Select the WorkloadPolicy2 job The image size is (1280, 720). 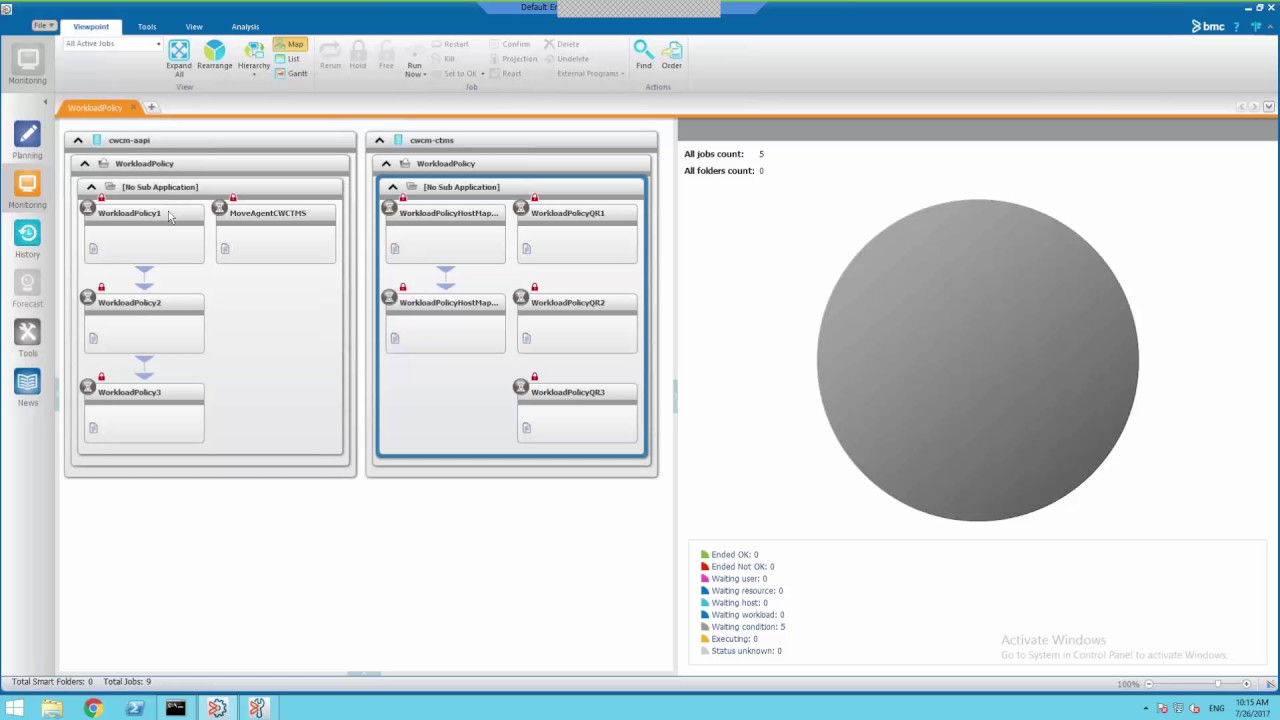pyautogui.click(x=144, y=324)
